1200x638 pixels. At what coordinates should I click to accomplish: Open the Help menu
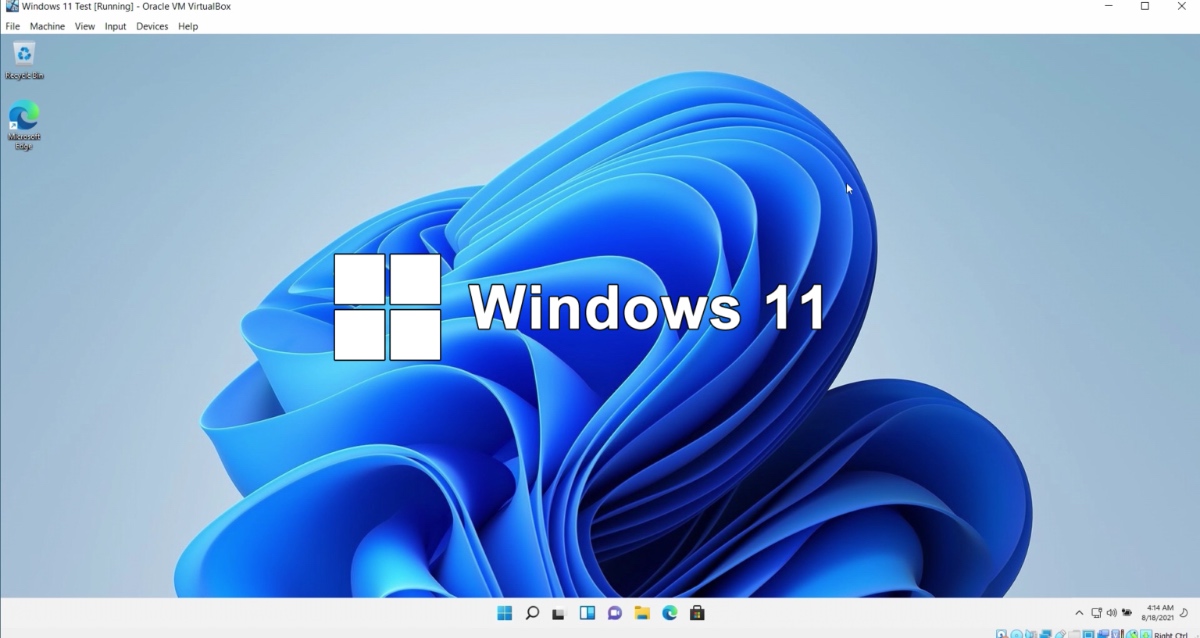[x=188, y=26]
